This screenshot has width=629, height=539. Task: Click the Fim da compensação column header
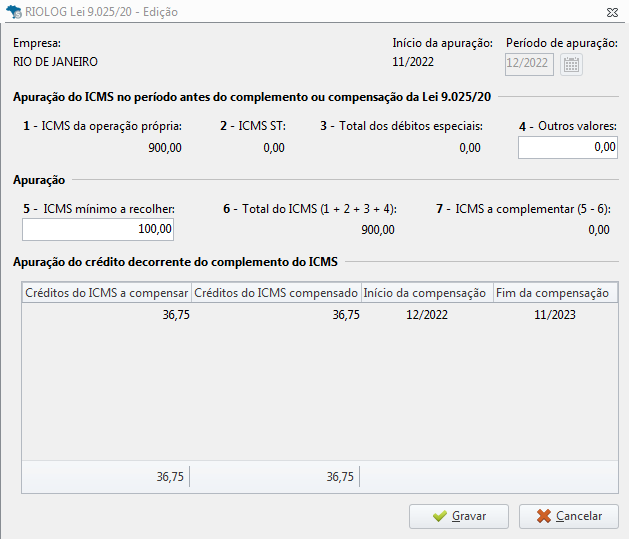(555, 293)
